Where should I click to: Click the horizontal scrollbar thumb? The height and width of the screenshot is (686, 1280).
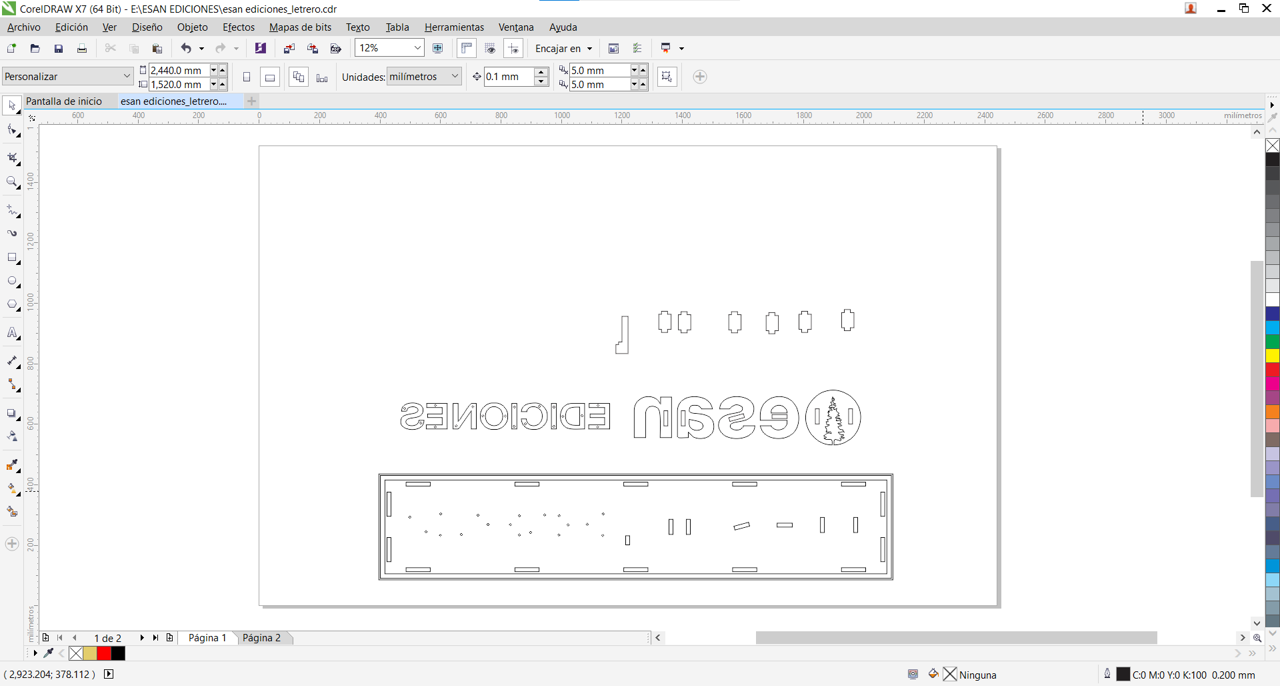click(956, 638)
